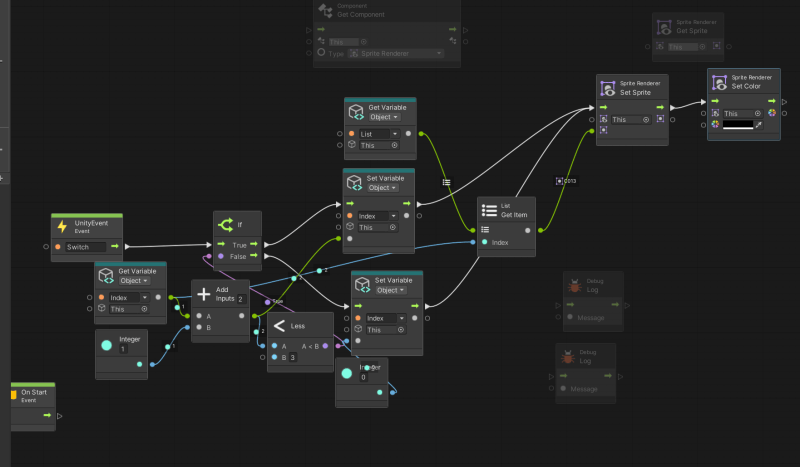Click the Get Component node icon

(325, 11)
